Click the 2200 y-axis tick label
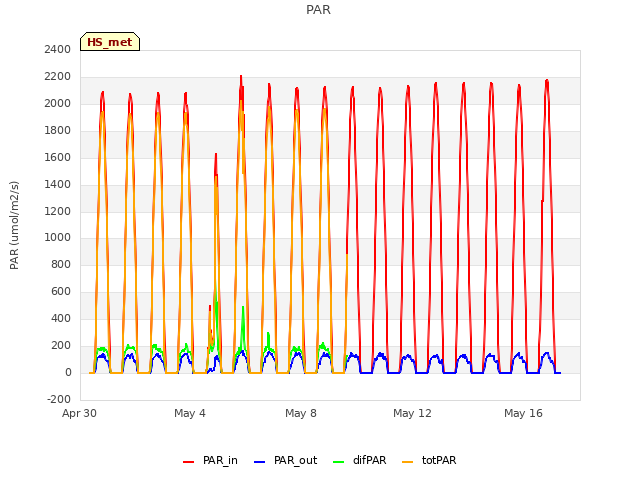640x480 pixels. pyautogui.click(x=58, y=76)
